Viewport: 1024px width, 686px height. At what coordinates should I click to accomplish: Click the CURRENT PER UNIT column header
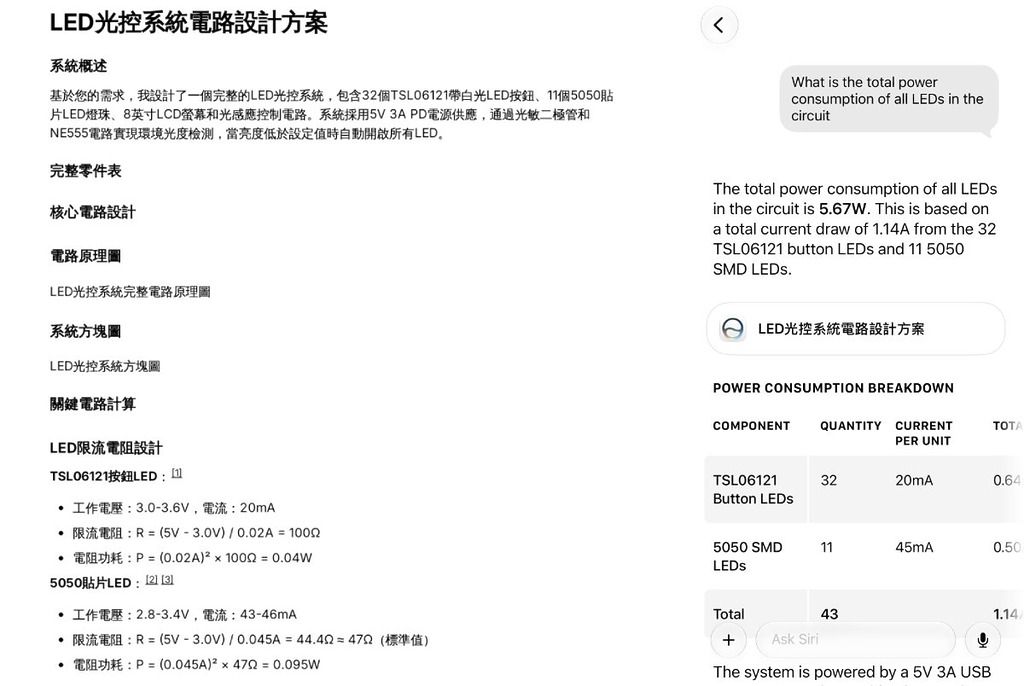pos(924,433)
